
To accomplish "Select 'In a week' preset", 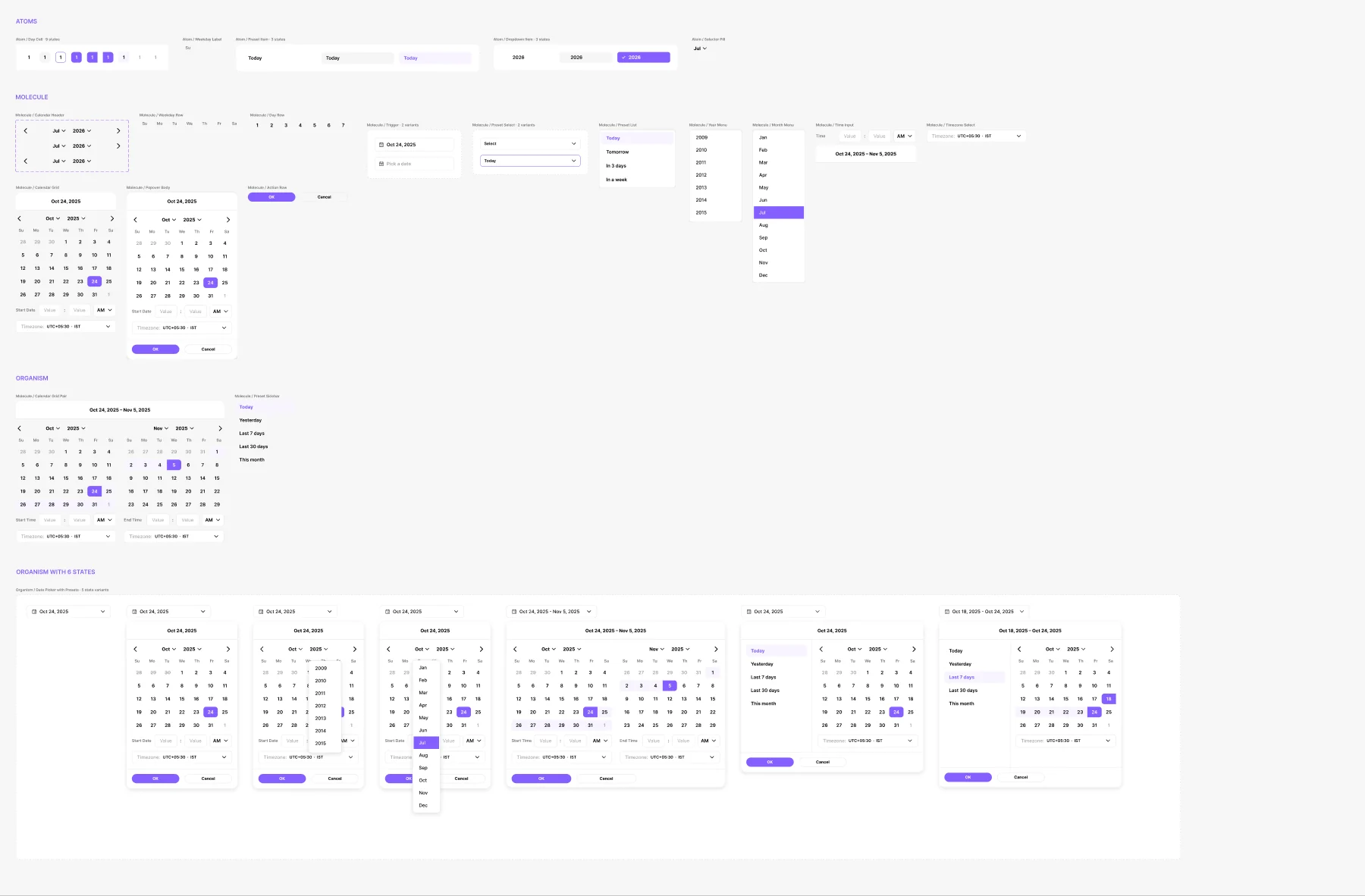I will click(637, 180).
